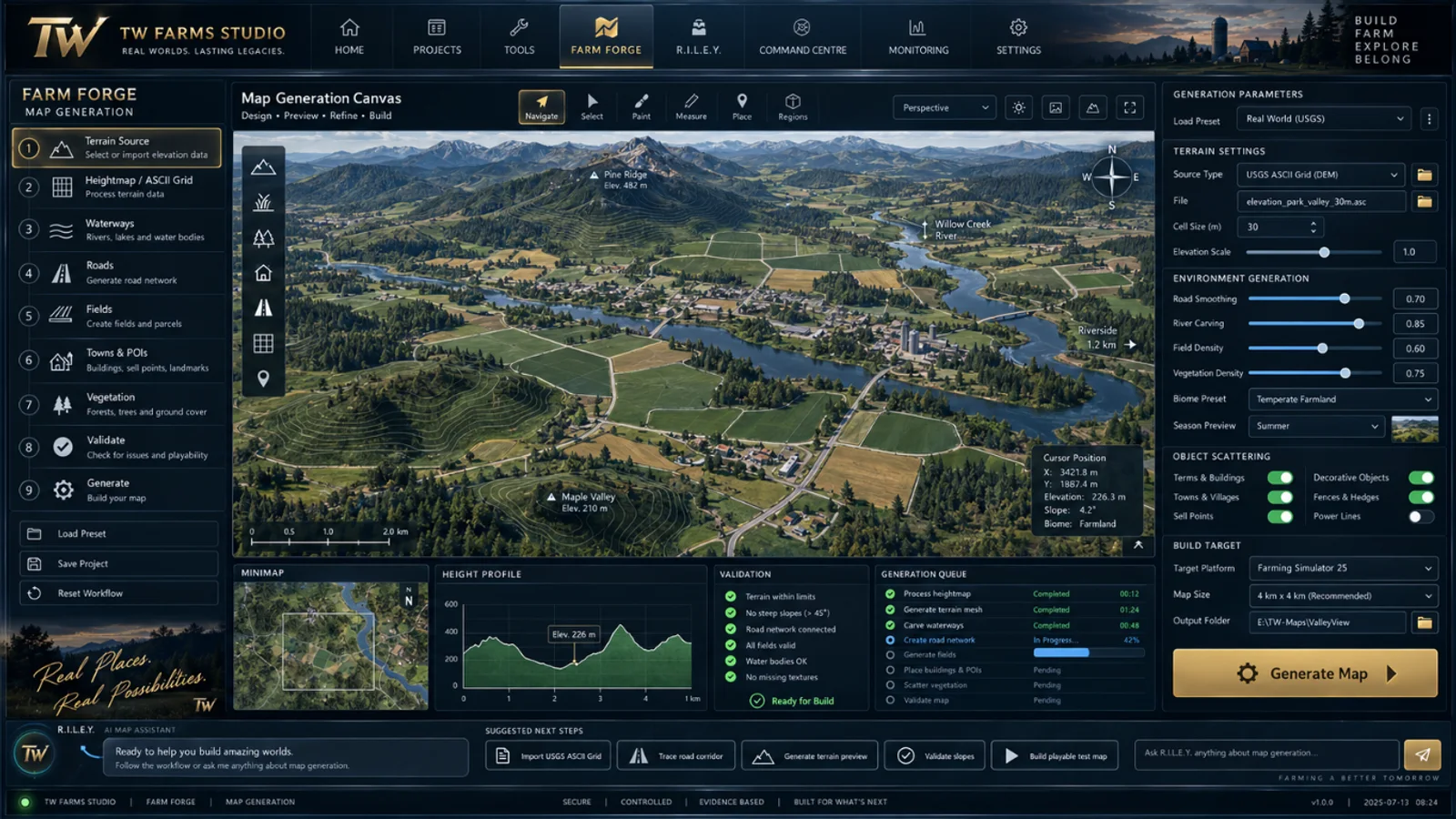Go to R.I.L.E.Y. tab
Image resolution: width=1456 pixels, height=819 pixels.
pos(698,37)
